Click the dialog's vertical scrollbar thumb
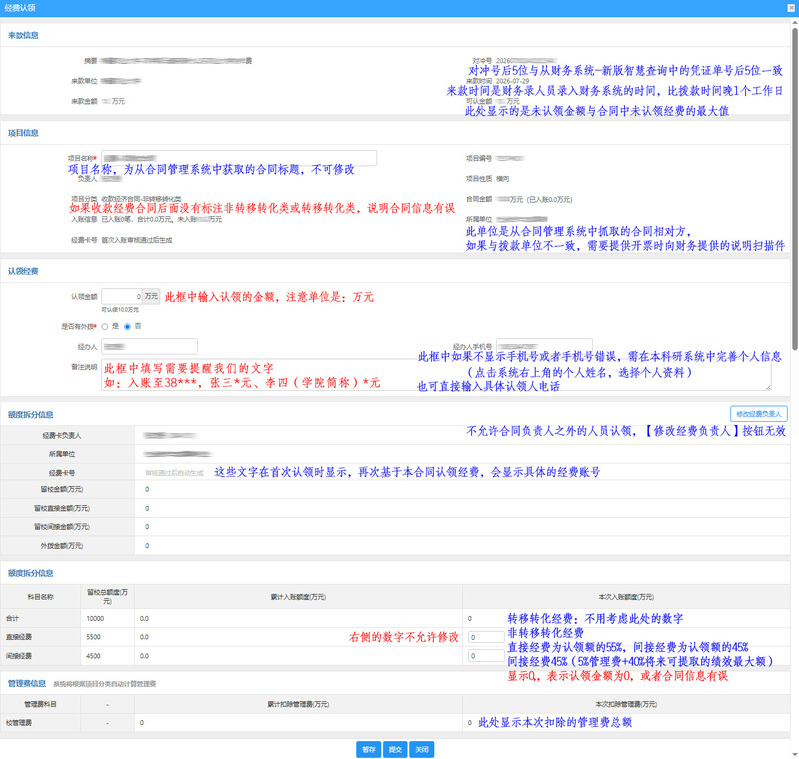Viewport: 799px width, 759px height. click(x=794, y=188)
